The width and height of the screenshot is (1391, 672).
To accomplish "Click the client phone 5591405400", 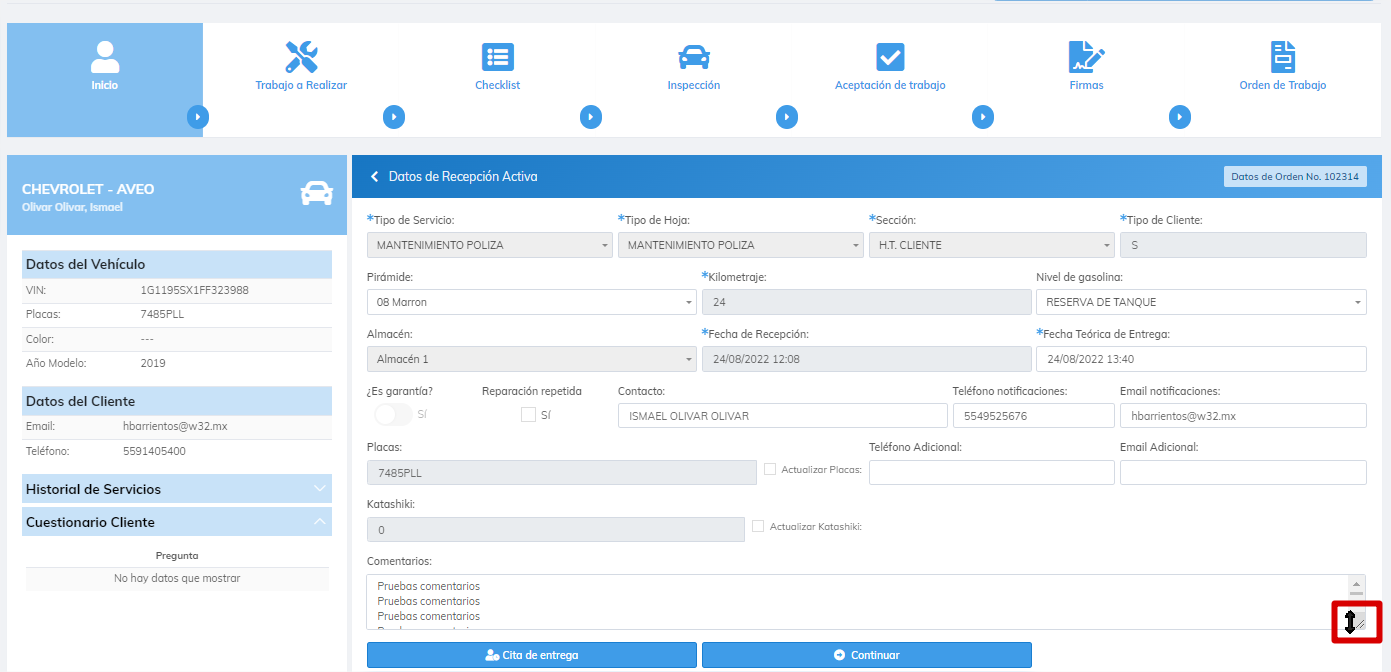I will pos(154,451).
